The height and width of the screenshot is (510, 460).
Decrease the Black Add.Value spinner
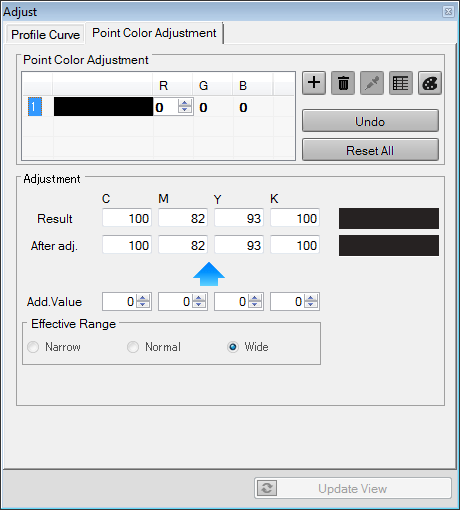coord(311,305)
